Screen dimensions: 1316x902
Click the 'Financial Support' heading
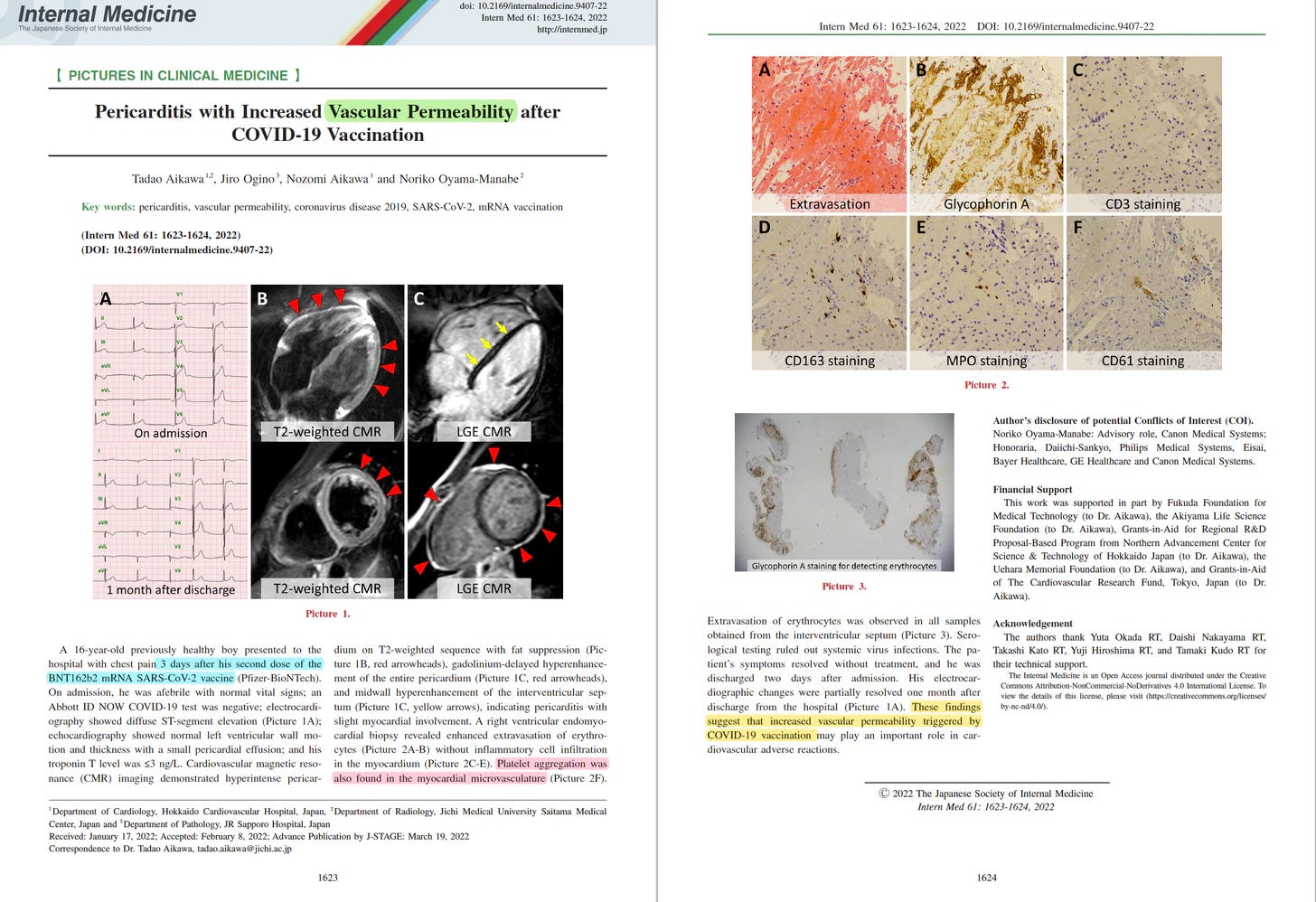pyautogui.click(x=1032, y=489)
